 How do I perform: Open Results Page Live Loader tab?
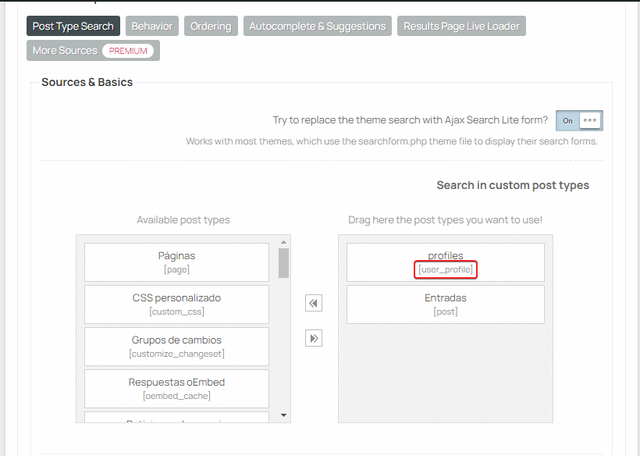click(461, 26)
